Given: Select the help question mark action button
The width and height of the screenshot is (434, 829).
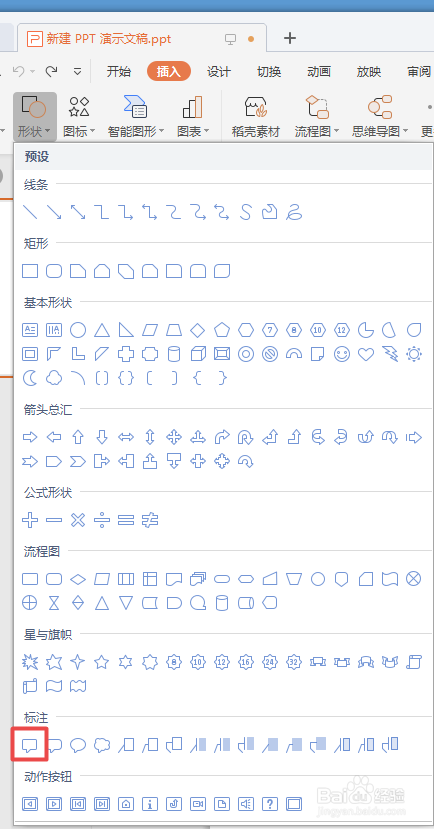Looking at the screenshot, I should tap(270, 804).
